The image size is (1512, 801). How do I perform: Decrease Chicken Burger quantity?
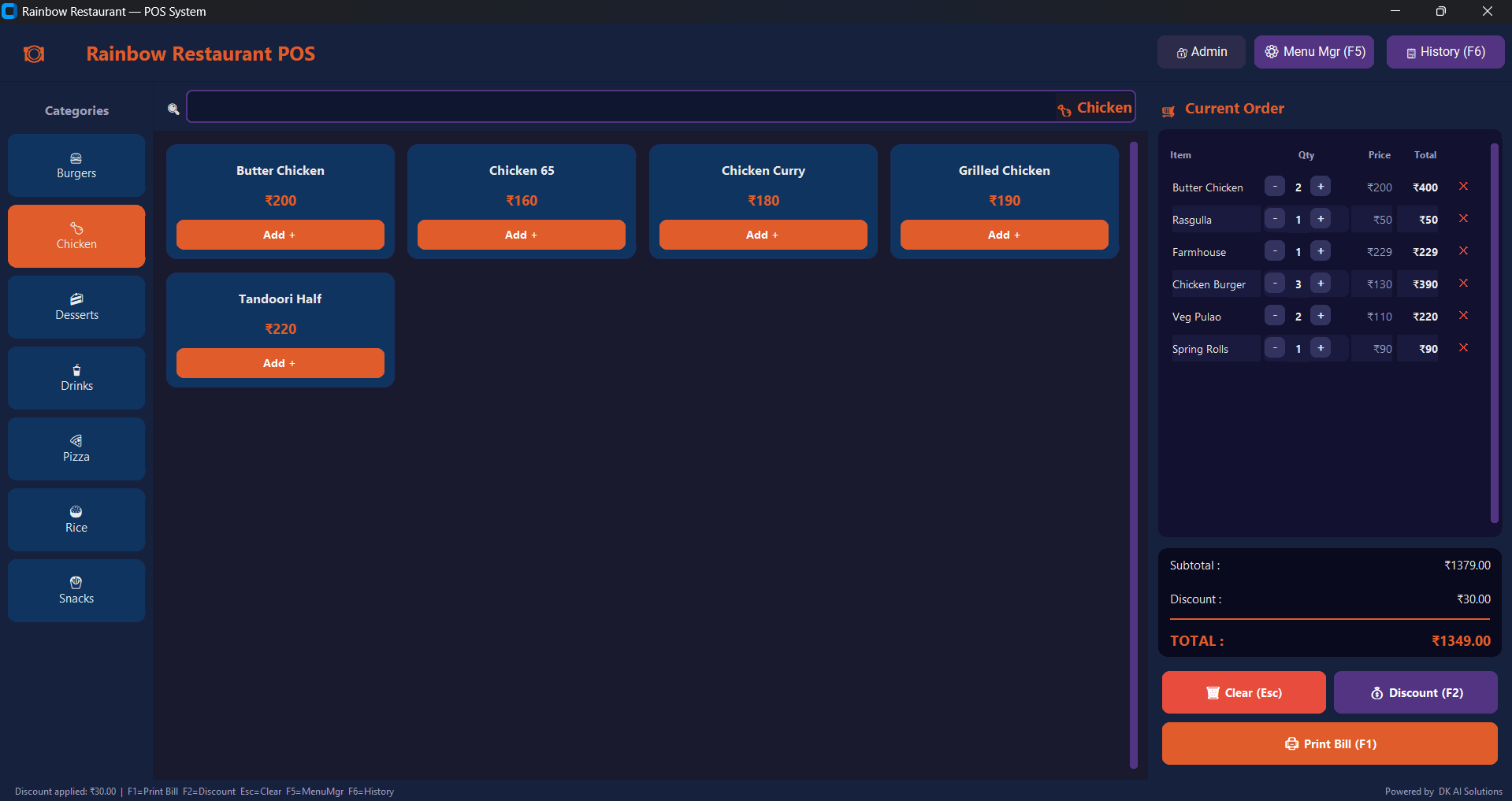coord(1274,283)
